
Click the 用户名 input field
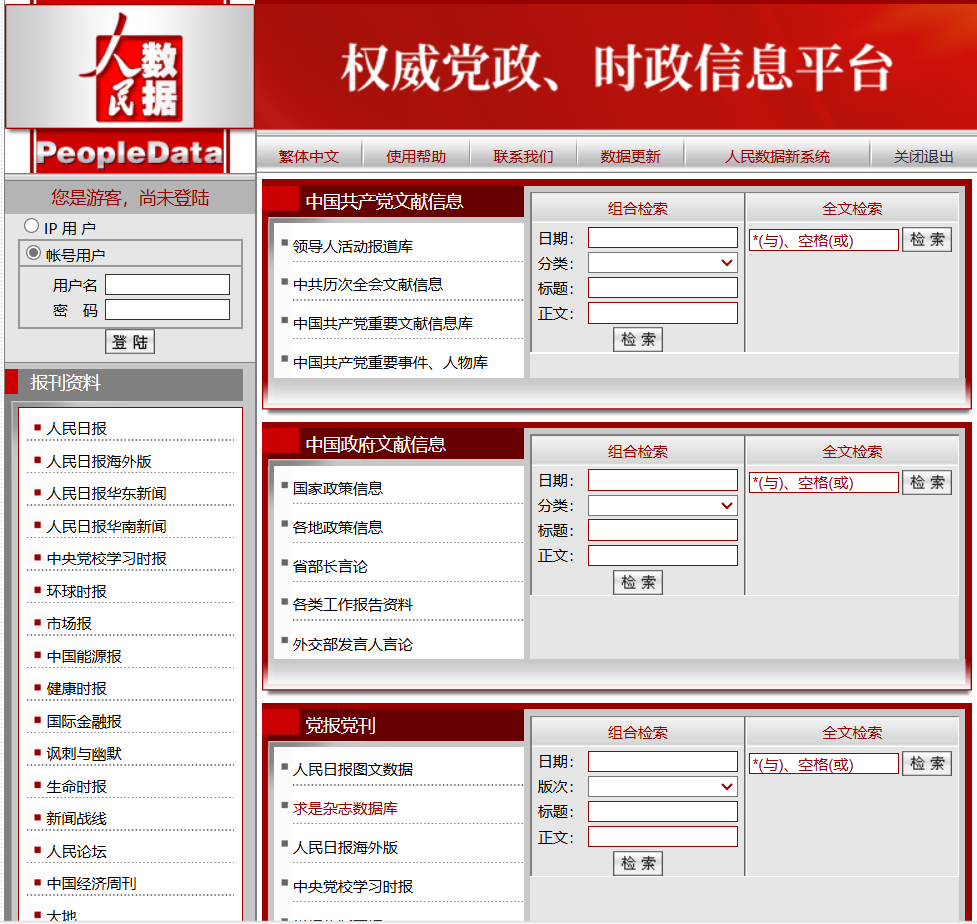tap(168, 285)
